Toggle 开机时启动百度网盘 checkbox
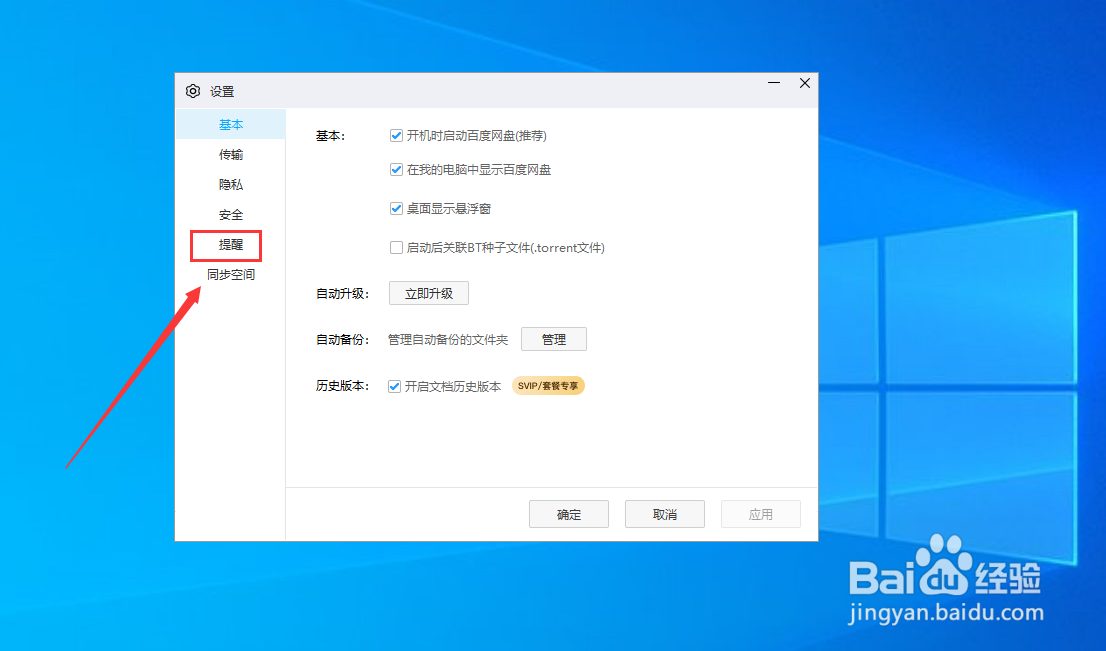 (396, 135)
